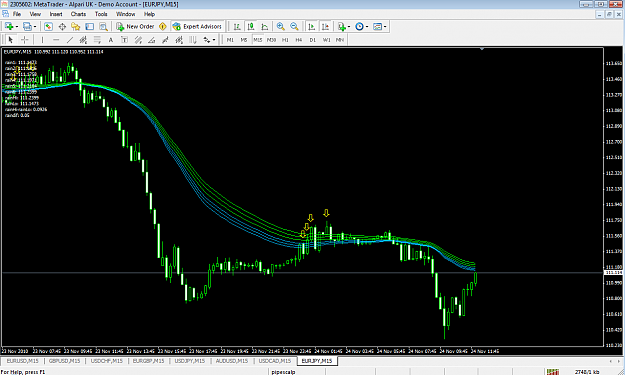Select the vertical cycle lines tool
The height and width of the screenshot is (375, 625).
coord(193,40)
